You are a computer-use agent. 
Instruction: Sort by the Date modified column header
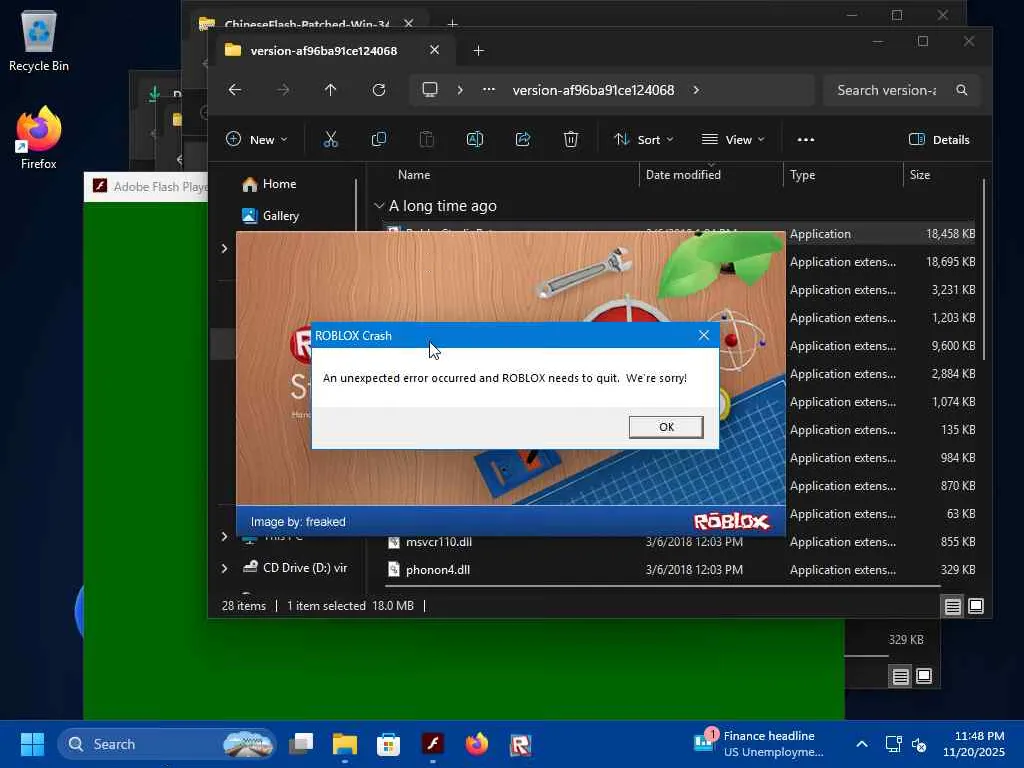click(x=683, y=174)
